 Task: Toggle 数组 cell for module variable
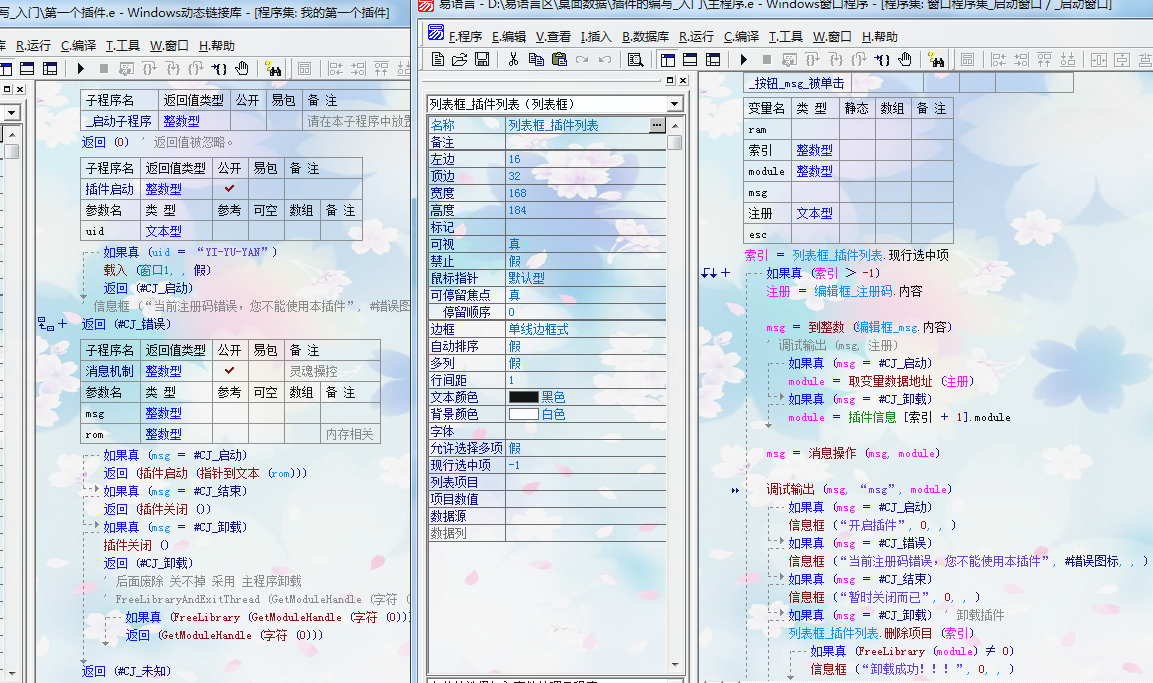coord(893,171)
